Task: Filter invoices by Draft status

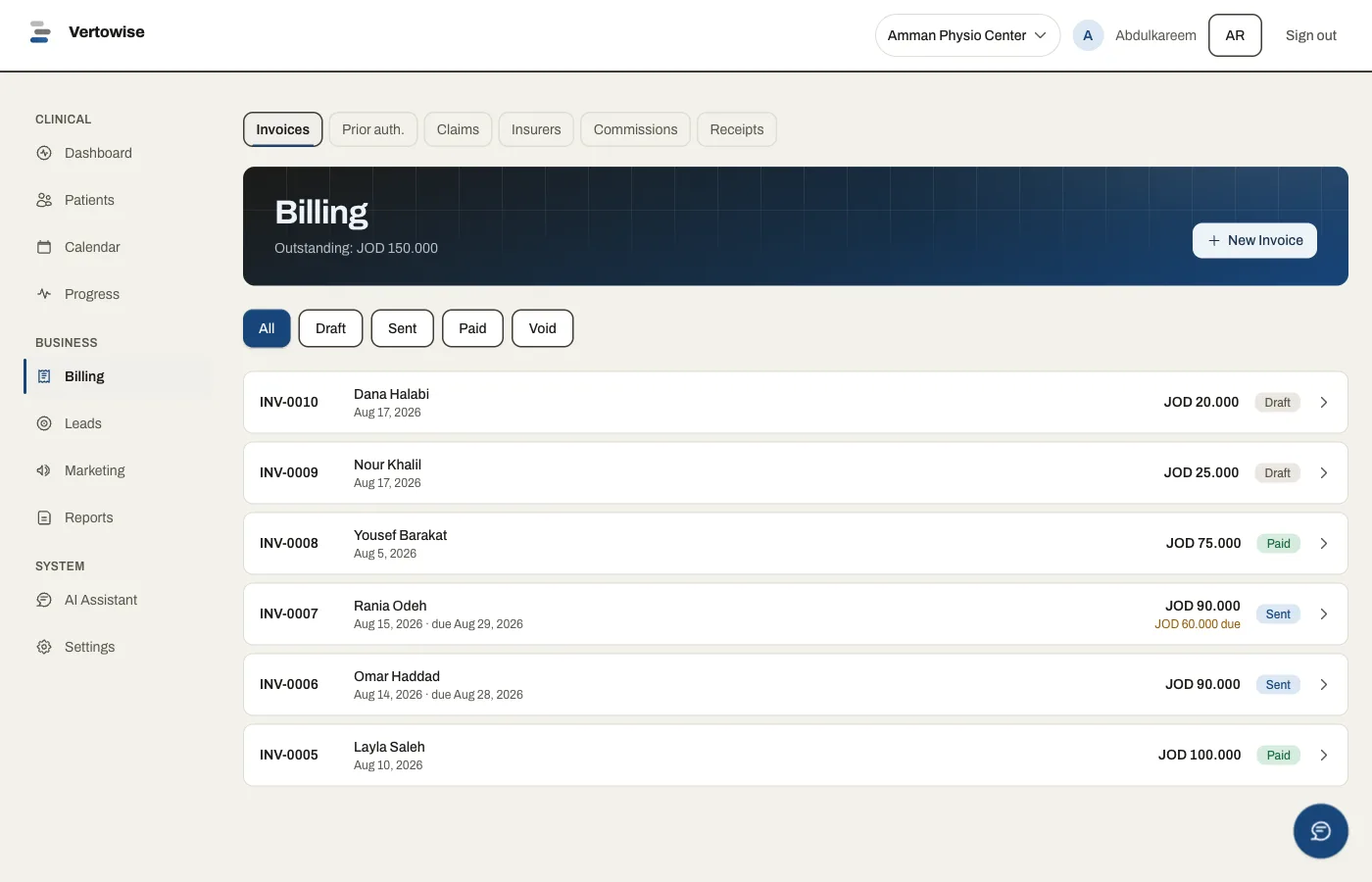Action: (x=330, y=328)
